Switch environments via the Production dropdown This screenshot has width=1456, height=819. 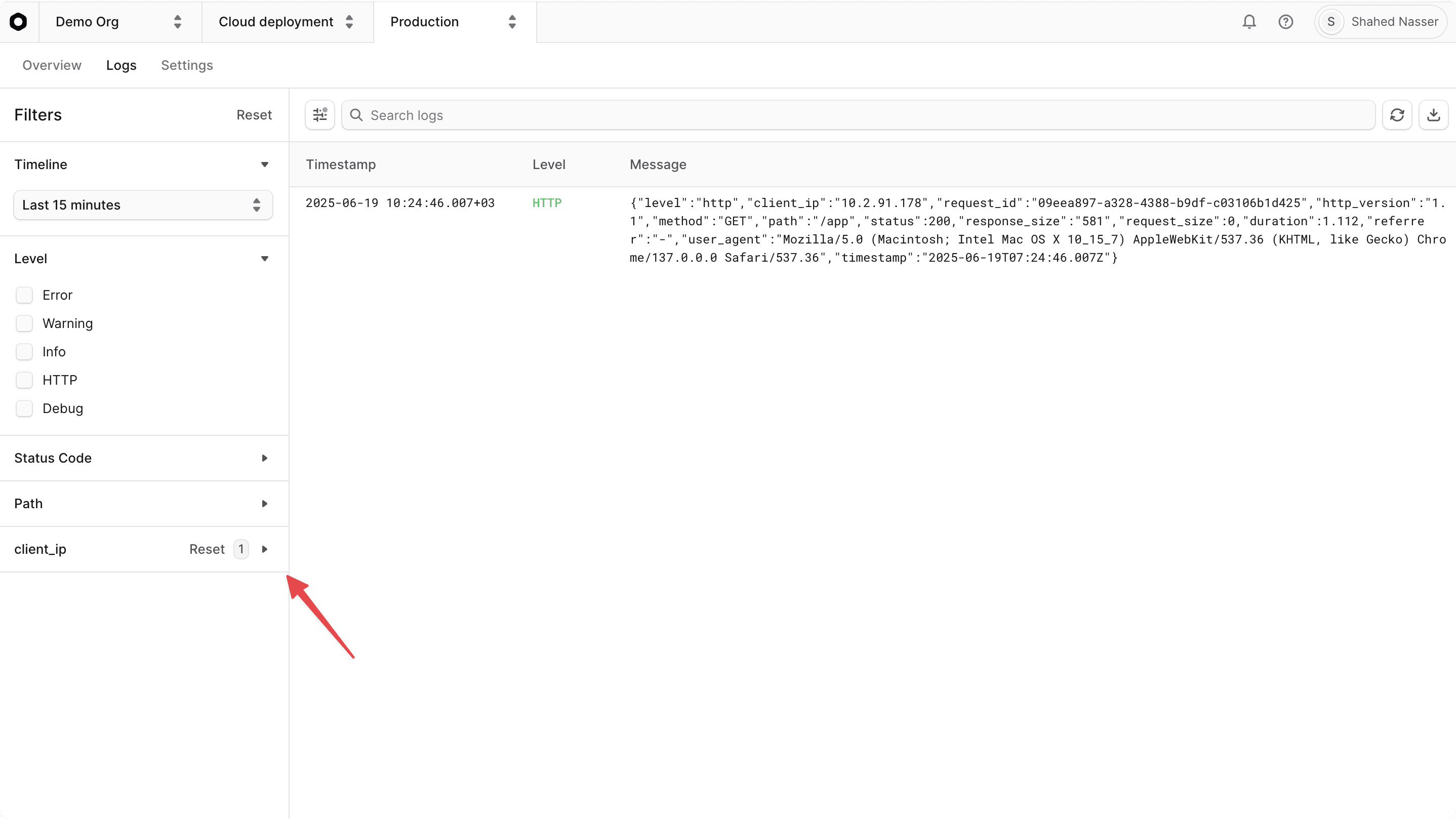452,21
